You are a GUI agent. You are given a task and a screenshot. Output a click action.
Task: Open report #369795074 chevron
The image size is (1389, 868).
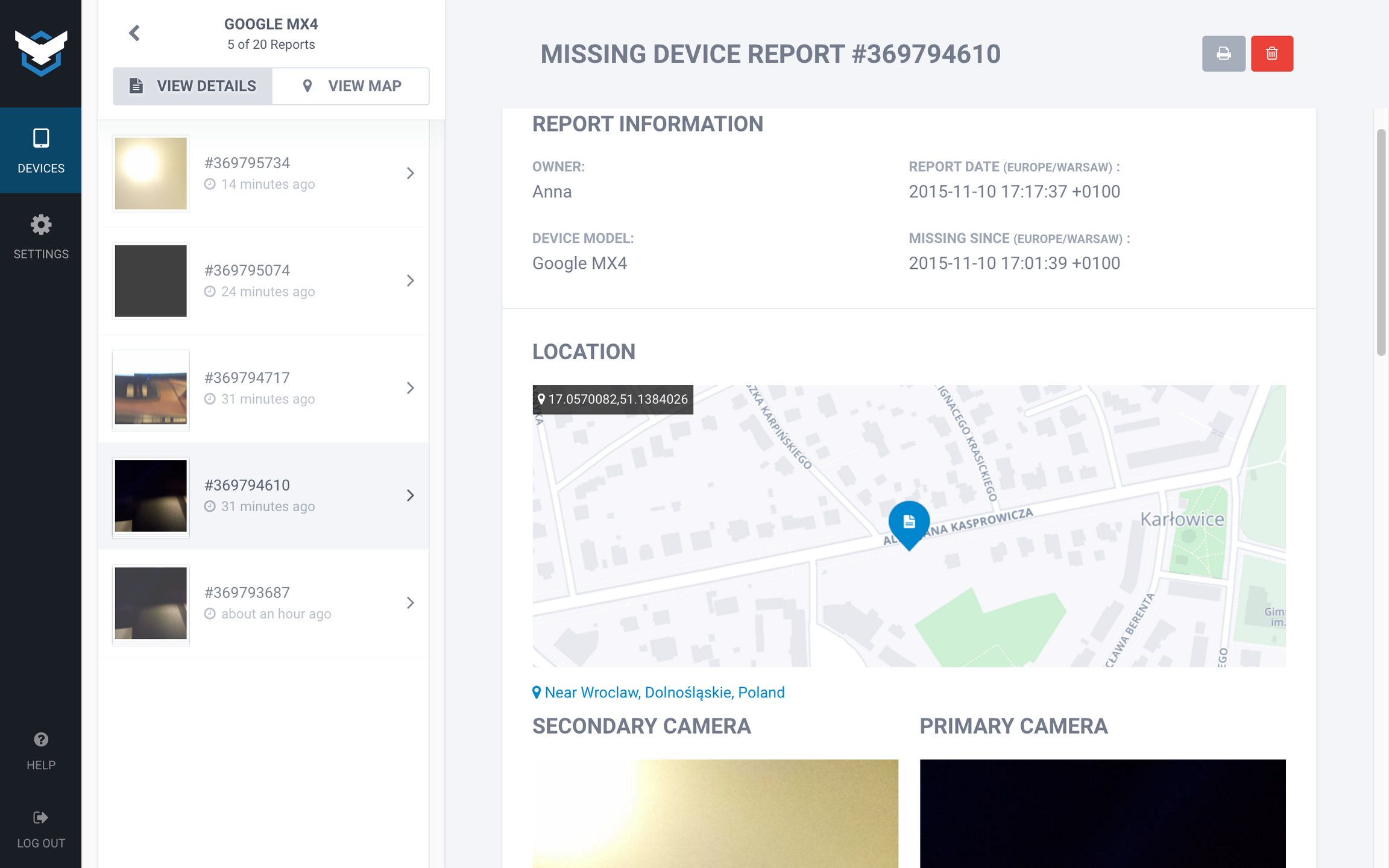(x=410, y=281)
